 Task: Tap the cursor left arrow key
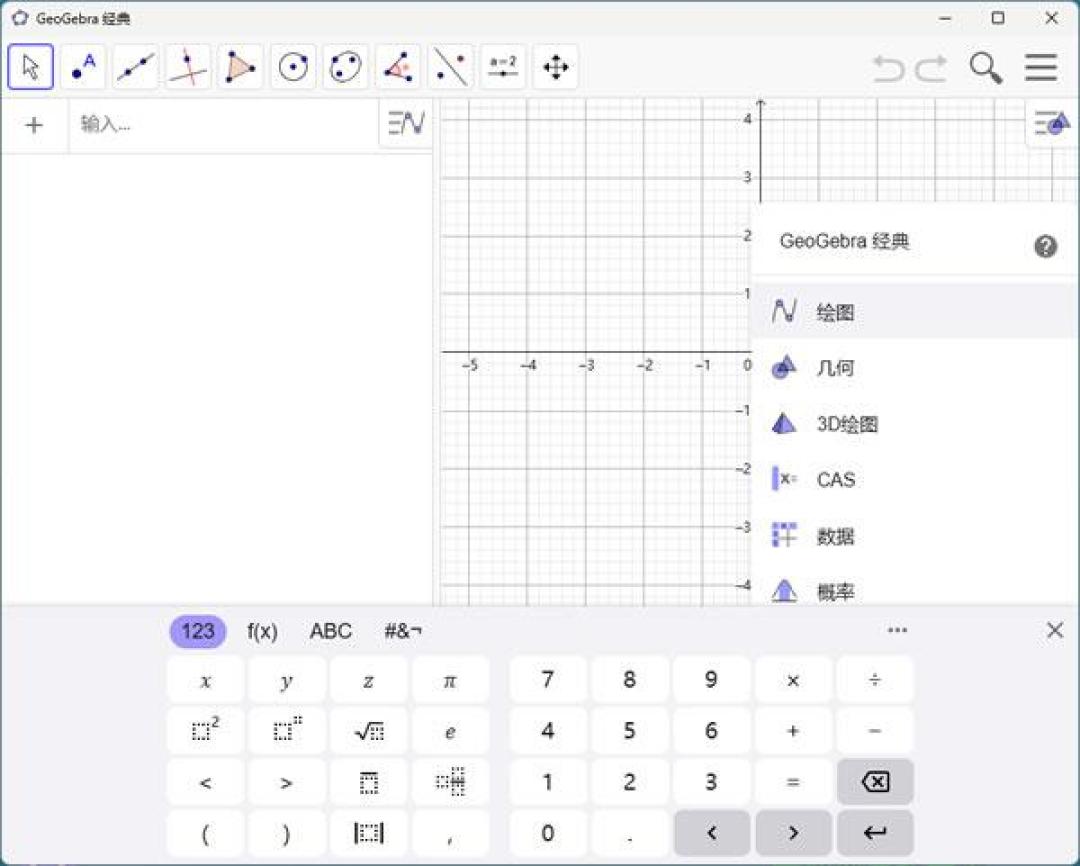click(x=712, y=833)
